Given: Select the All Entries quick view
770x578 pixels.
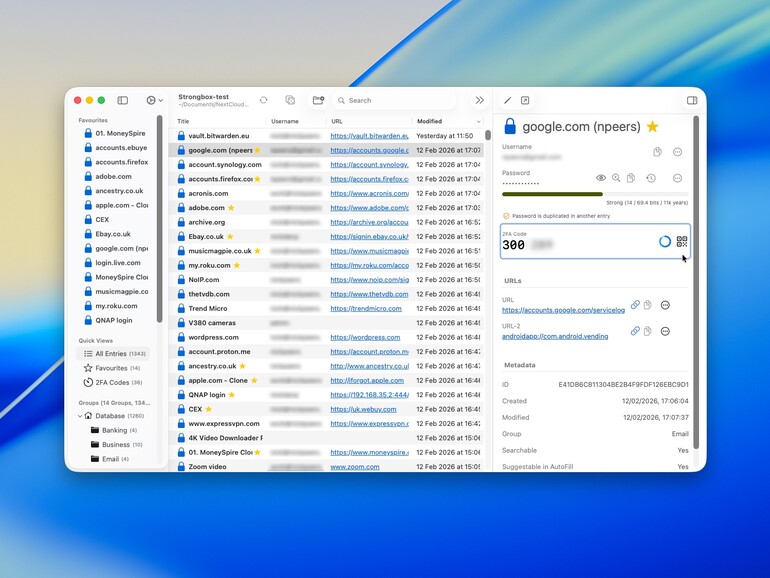Looking at the screenshot, I should 114,354.
